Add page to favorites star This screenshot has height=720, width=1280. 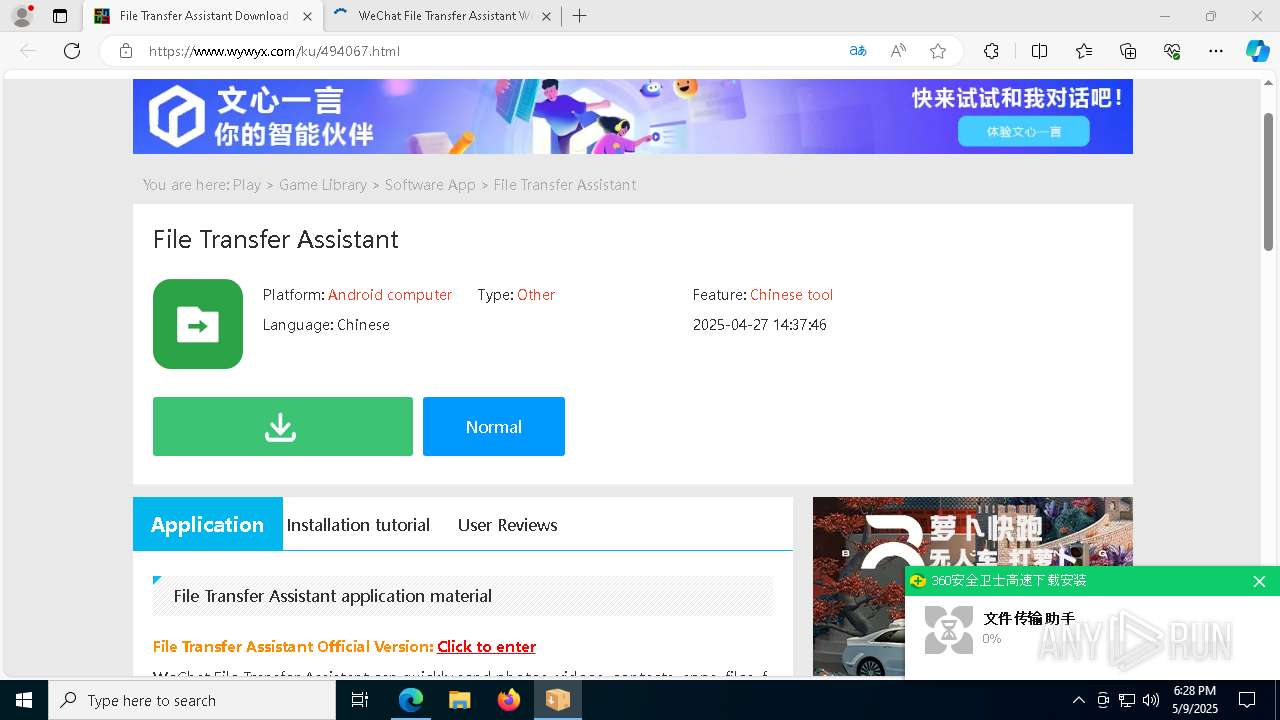coord(938,51)
